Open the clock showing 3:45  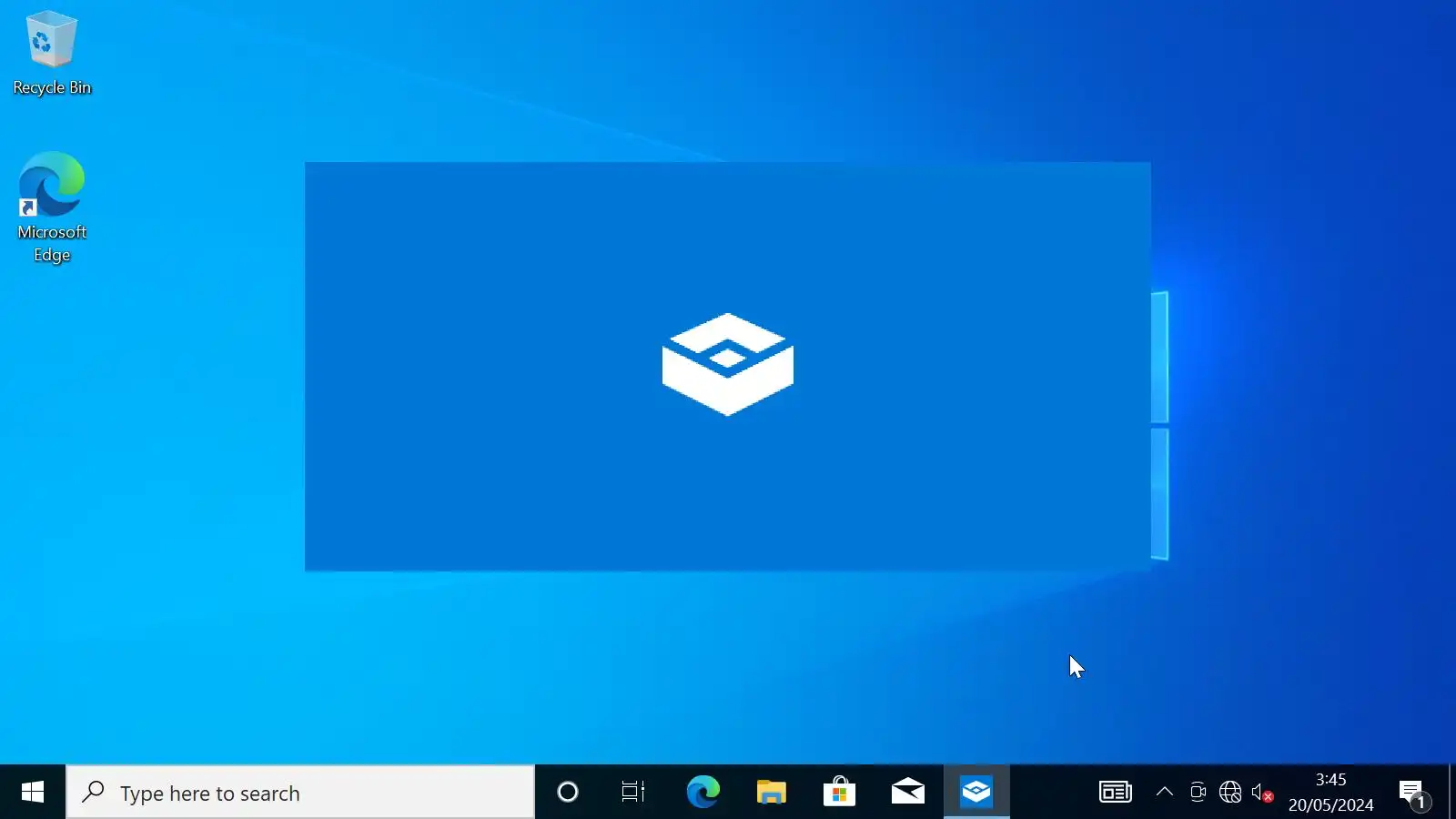[x=1330, y=793]
